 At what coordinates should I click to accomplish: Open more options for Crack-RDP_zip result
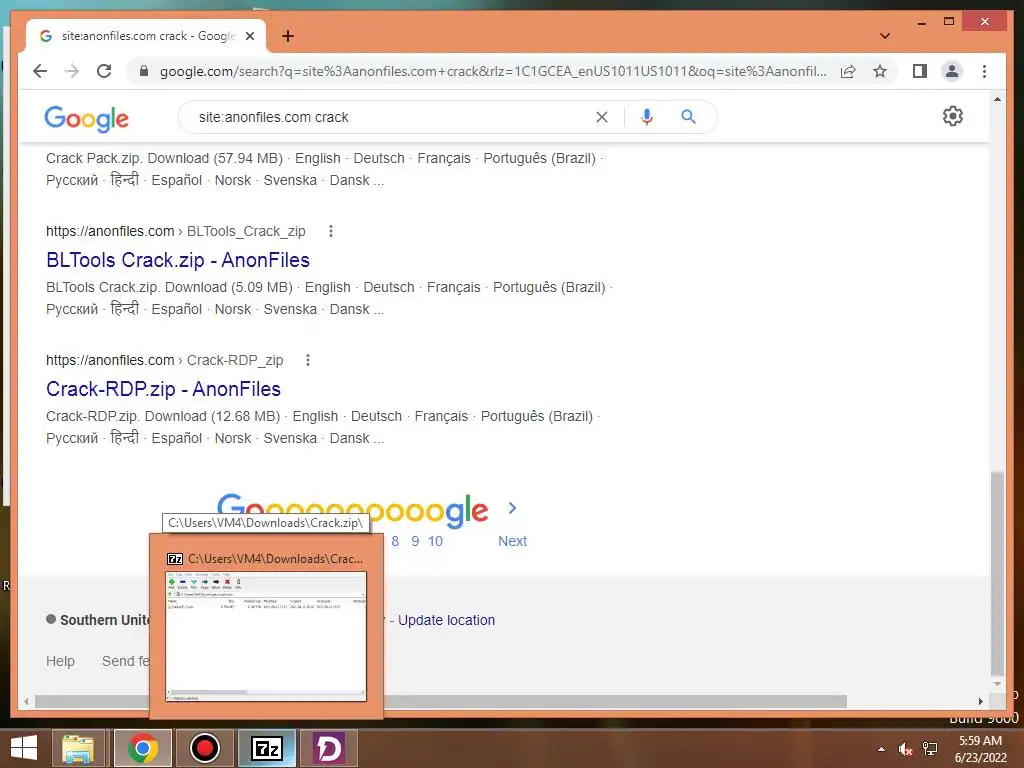[308, 360]
